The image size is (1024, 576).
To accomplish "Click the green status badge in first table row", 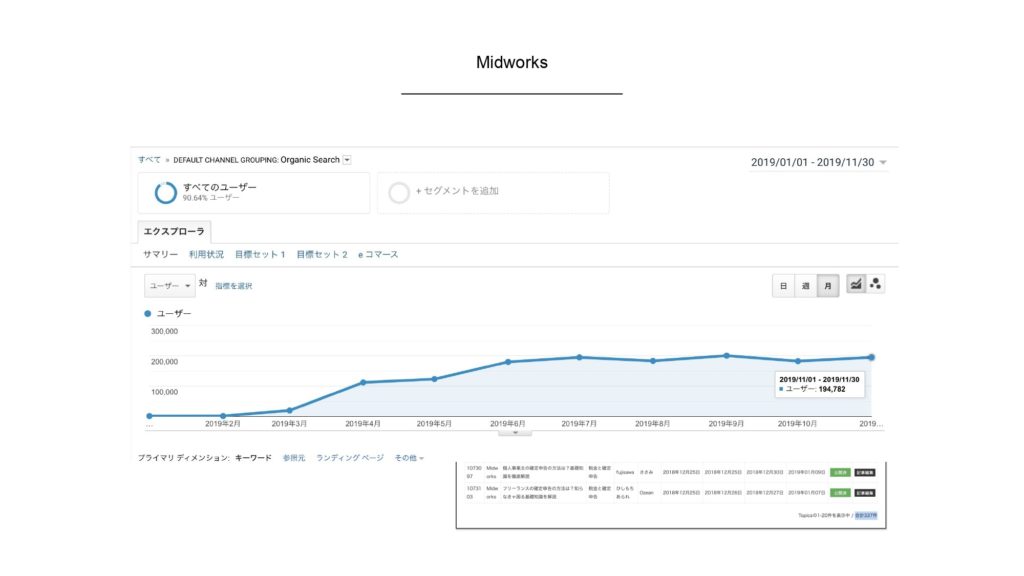I will [840, 472].
